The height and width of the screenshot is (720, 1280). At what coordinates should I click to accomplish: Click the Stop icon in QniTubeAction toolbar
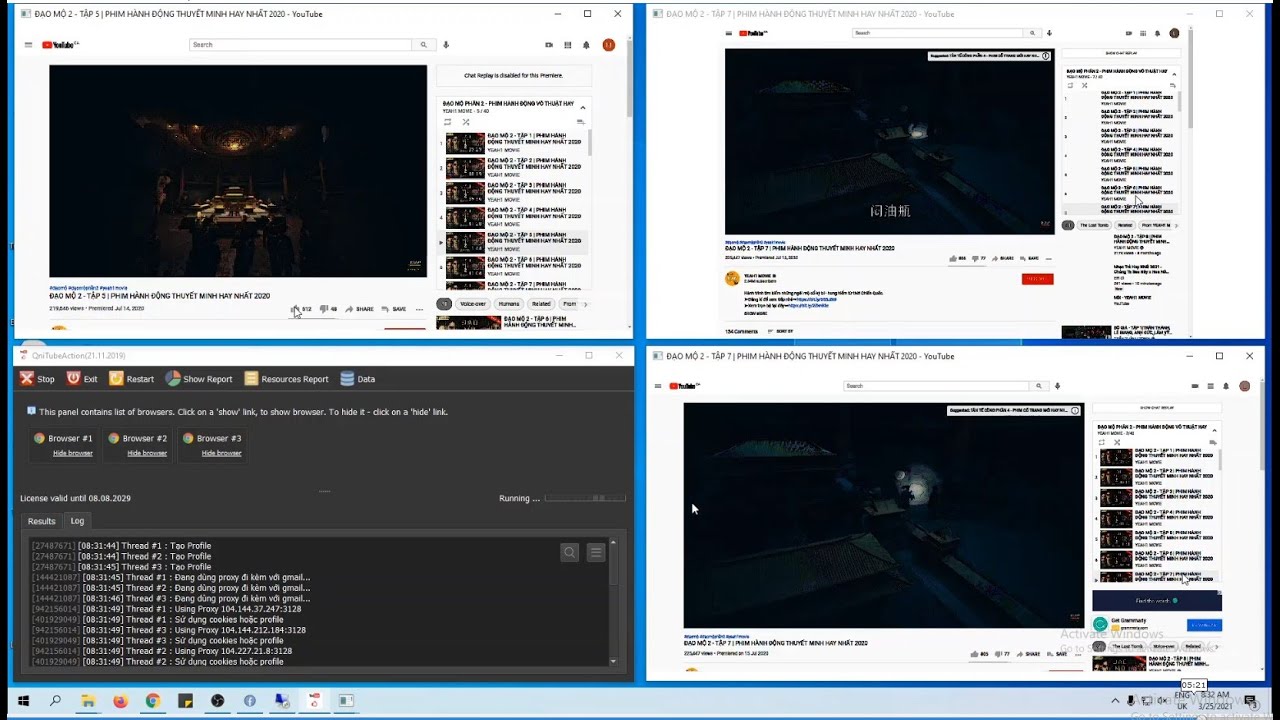point(27,379)
